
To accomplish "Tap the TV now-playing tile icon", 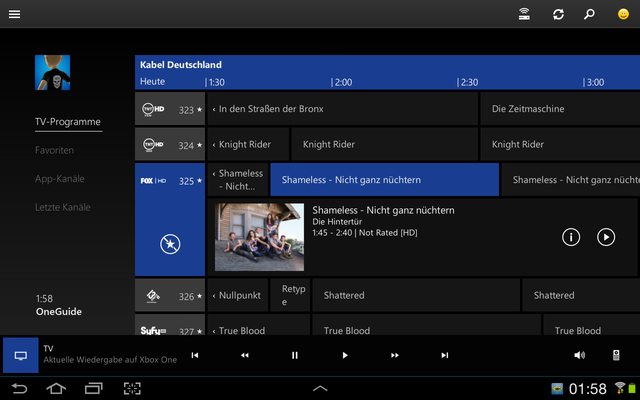I will (x=21, y=355).
